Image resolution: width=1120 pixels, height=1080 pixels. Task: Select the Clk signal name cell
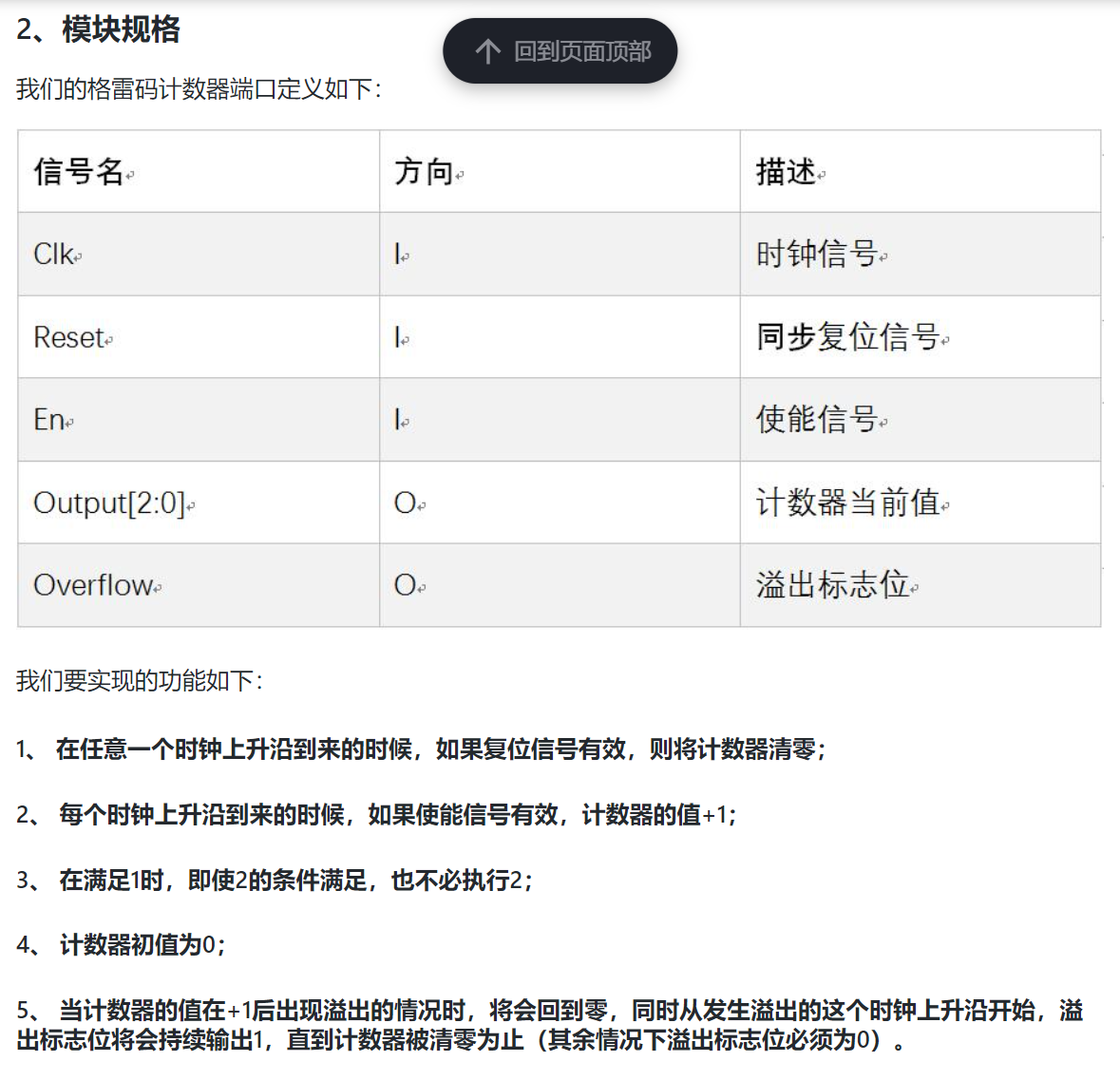(x=199, y=255)
